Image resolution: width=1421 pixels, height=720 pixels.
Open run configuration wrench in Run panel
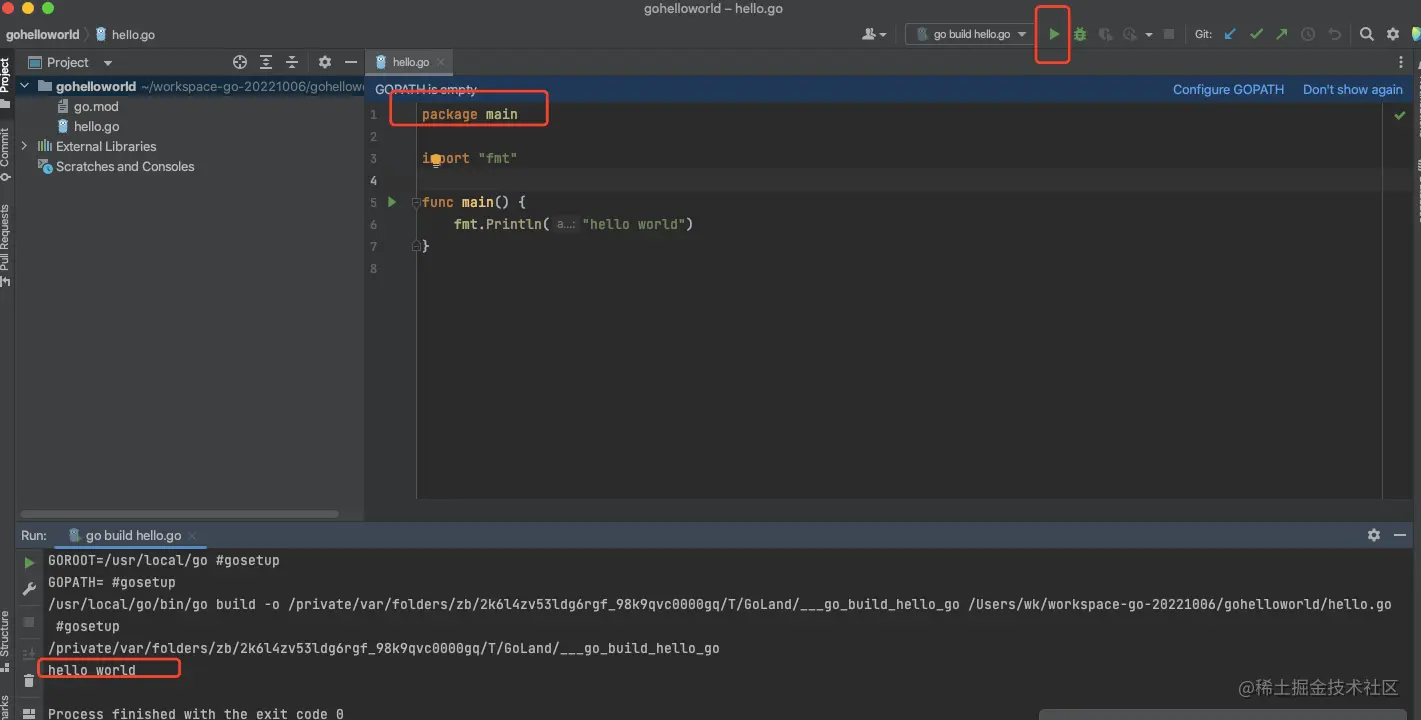[x=29, y=589]
